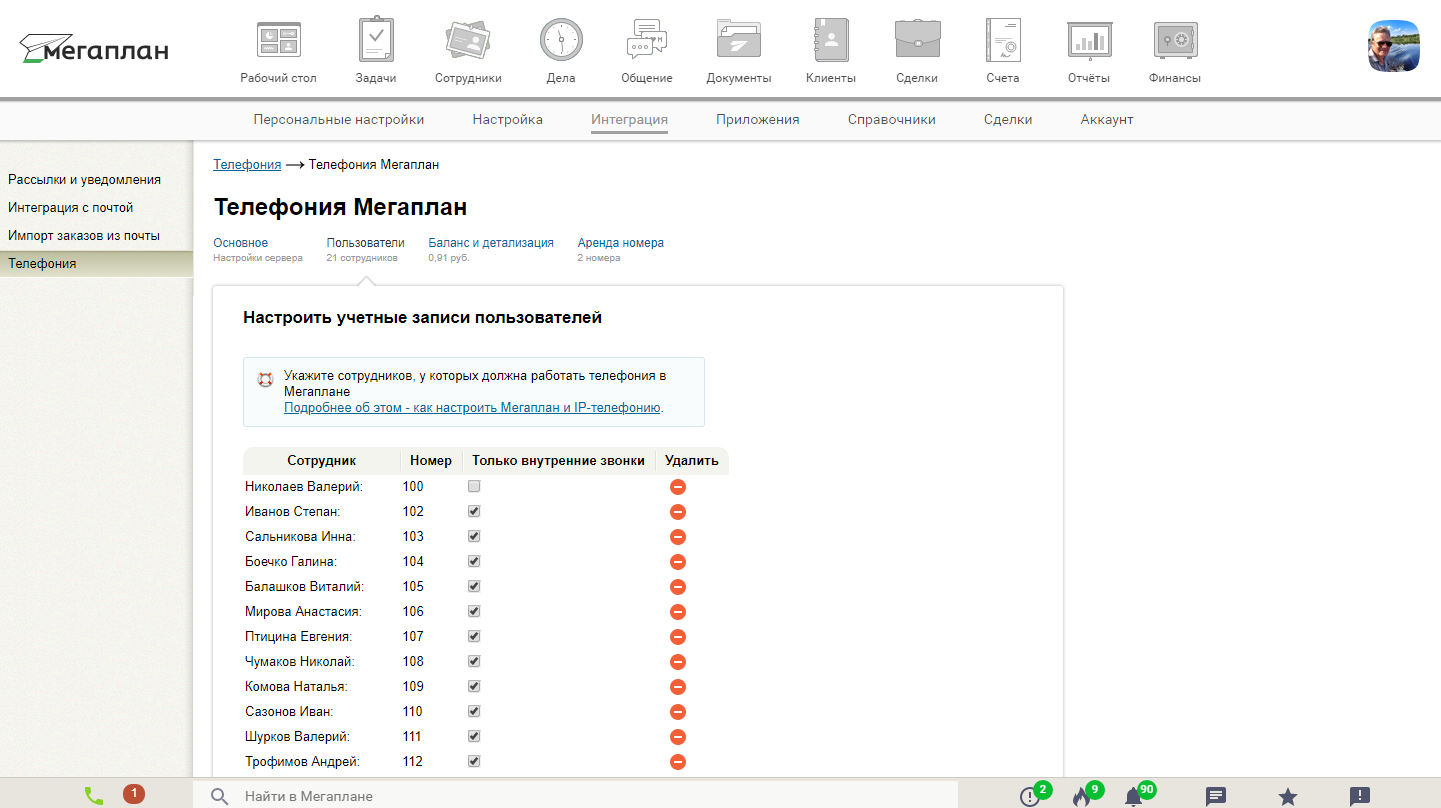Image resolution: width=1441 pixels, height=808 pixels.
Task: Open Рассылки и уведомления in sidebar
Action: (x=85, y=179)
